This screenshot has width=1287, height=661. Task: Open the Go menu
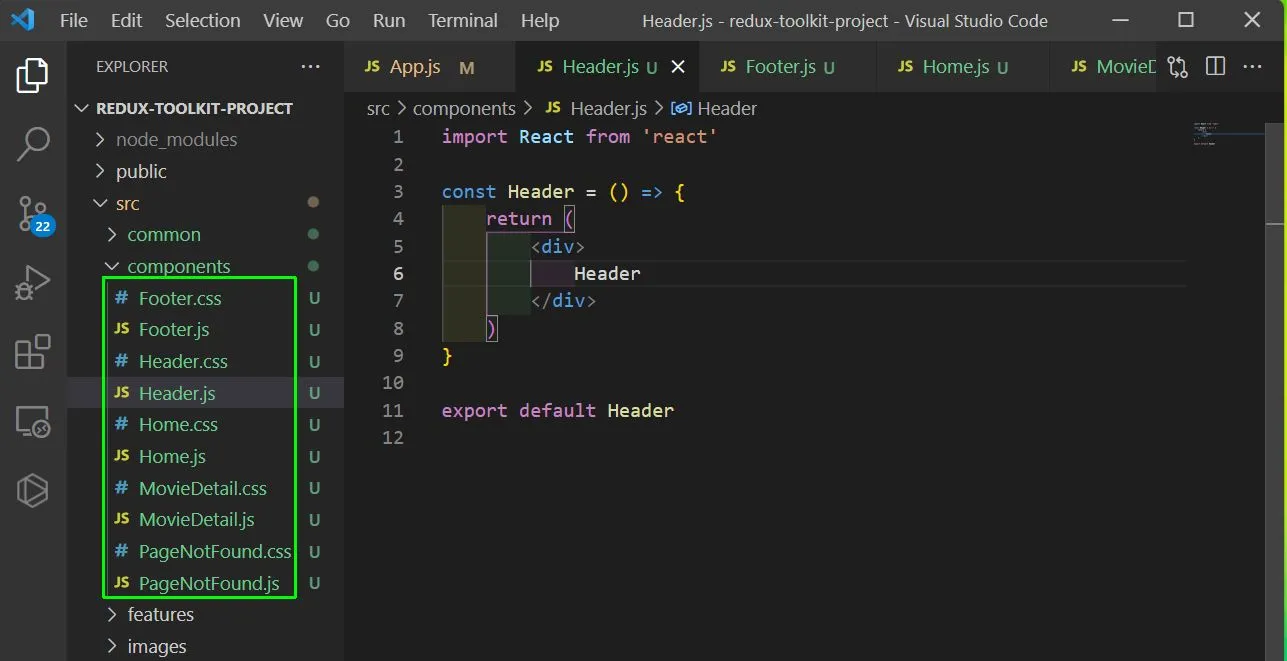click(338, 20)
